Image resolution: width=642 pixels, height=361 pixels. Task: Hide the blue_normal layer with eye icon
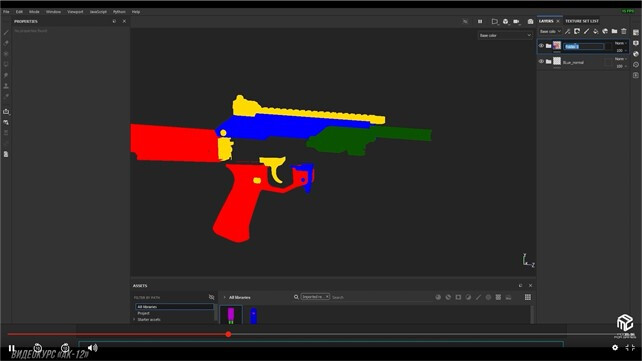(x=541, y=61)
